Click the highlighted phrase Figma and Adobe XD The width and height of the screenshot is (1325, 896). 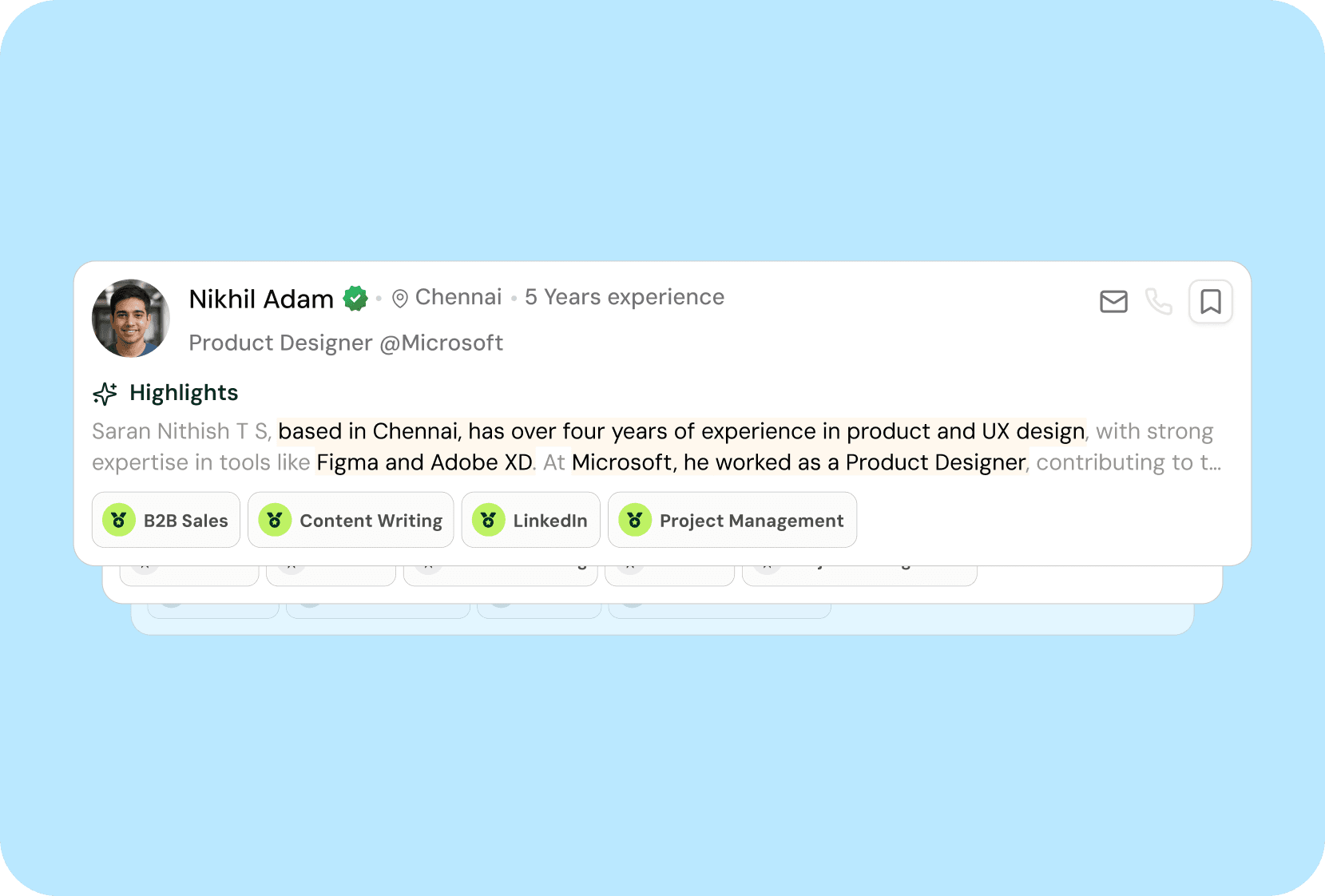424,463
